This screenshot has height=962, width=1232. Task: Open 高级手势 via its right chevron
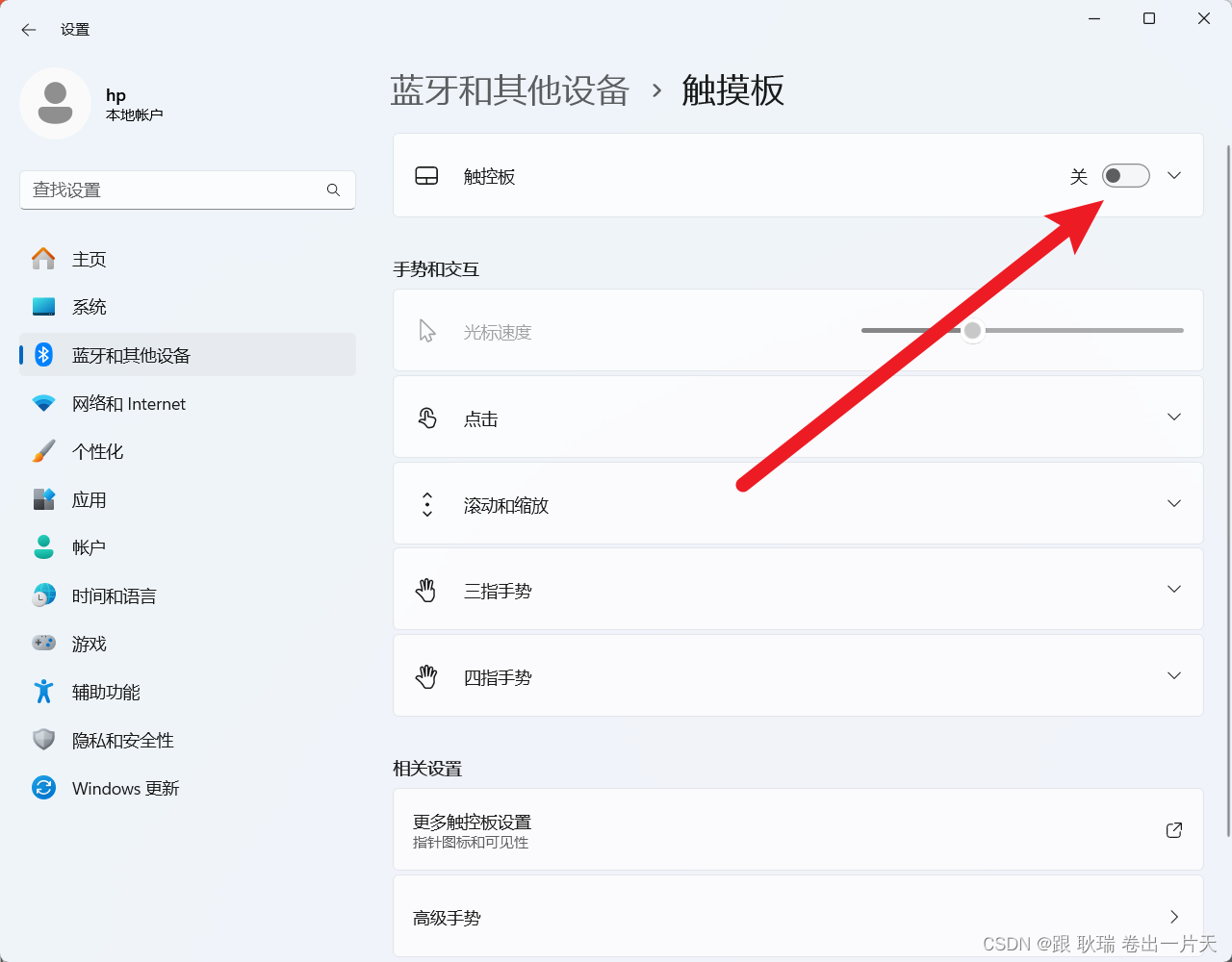1174,916
